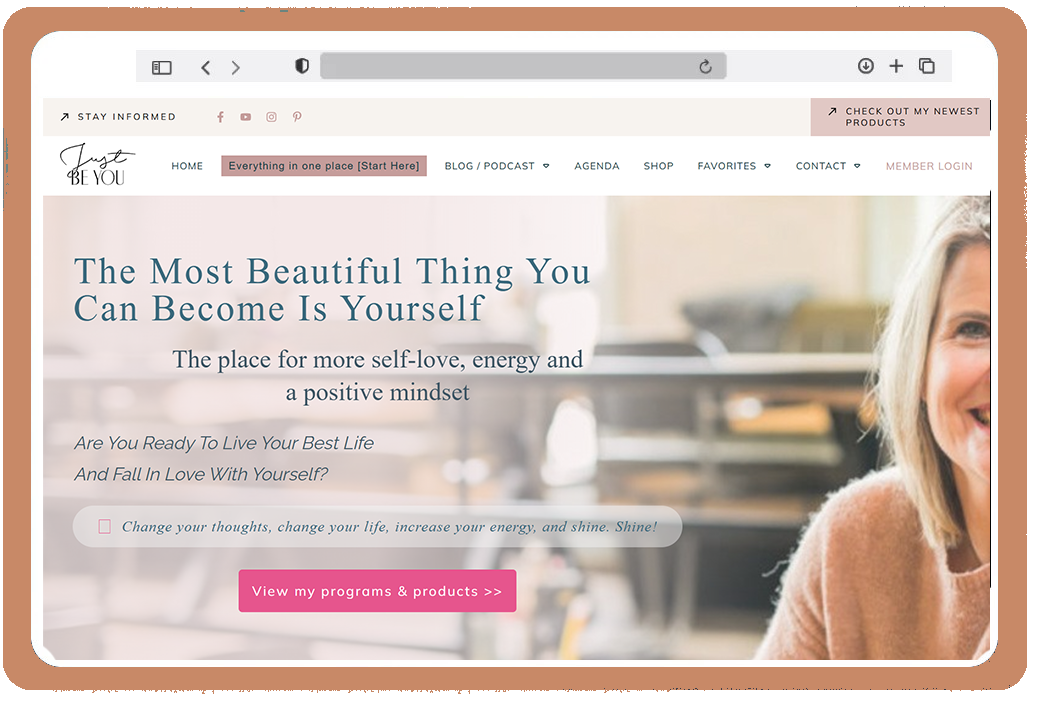The image size is (1037, 706).
Task: Open the browser downloads icon
Action: pyautogui.click(x=866, y=66)
